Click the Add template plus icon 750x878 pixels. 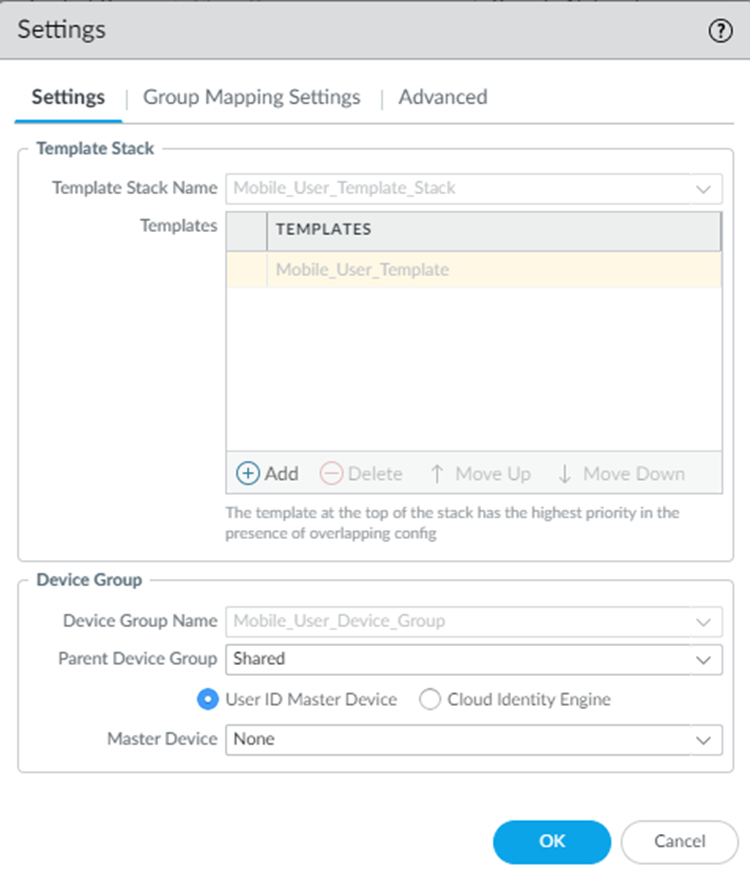pos(247,474)
